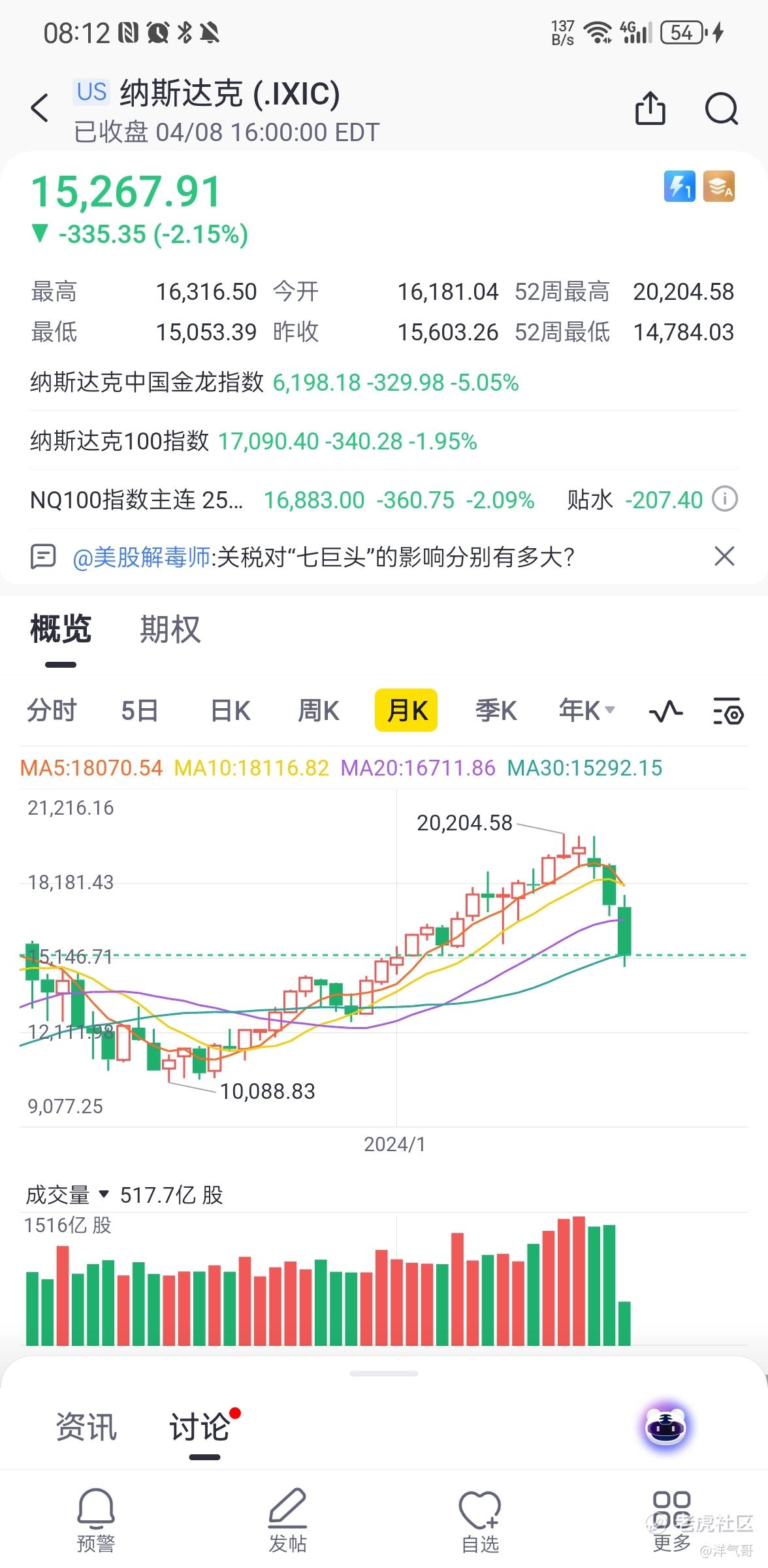
Task: Select 季K chart period
Action: [496, 710]
